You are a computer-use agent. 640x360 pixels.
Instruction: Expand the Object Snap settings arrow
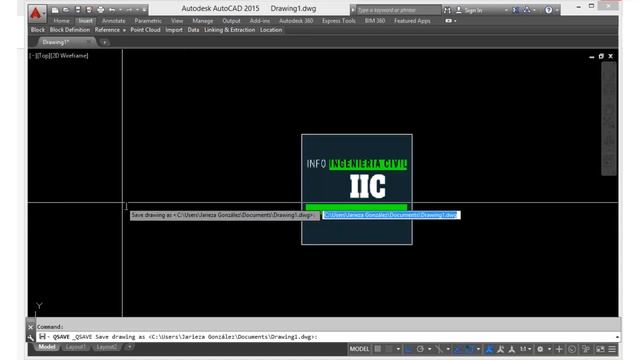[x=478, y=349]
